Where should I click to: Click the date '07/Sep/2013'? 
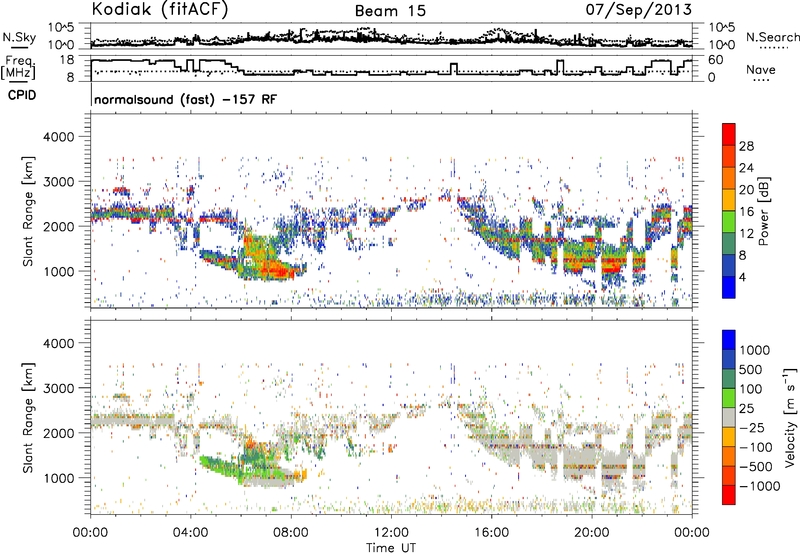click(638, 9)
